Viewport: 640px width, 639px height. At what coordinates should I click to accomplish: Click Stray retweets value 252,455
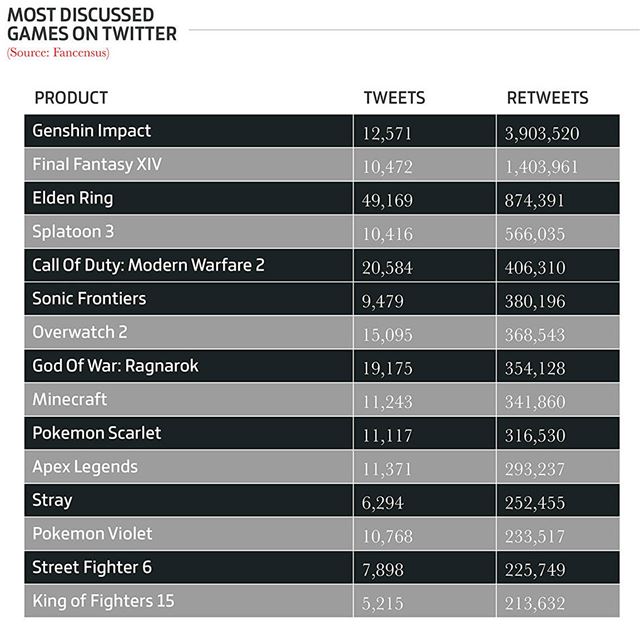(x=536, y=503)
